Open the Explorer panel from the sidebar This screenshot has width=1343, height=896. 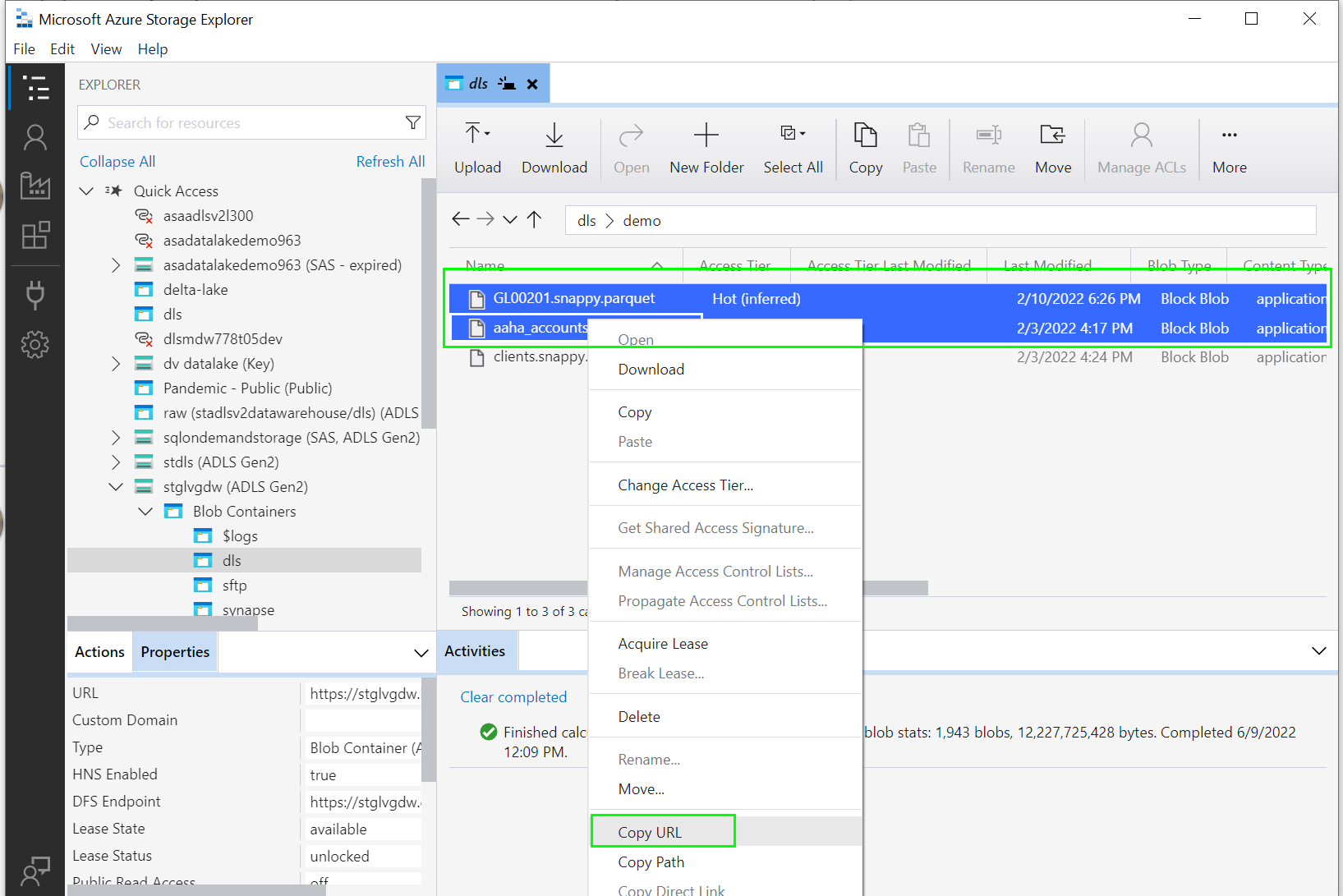pyautogui.click(x=34, y=87)
